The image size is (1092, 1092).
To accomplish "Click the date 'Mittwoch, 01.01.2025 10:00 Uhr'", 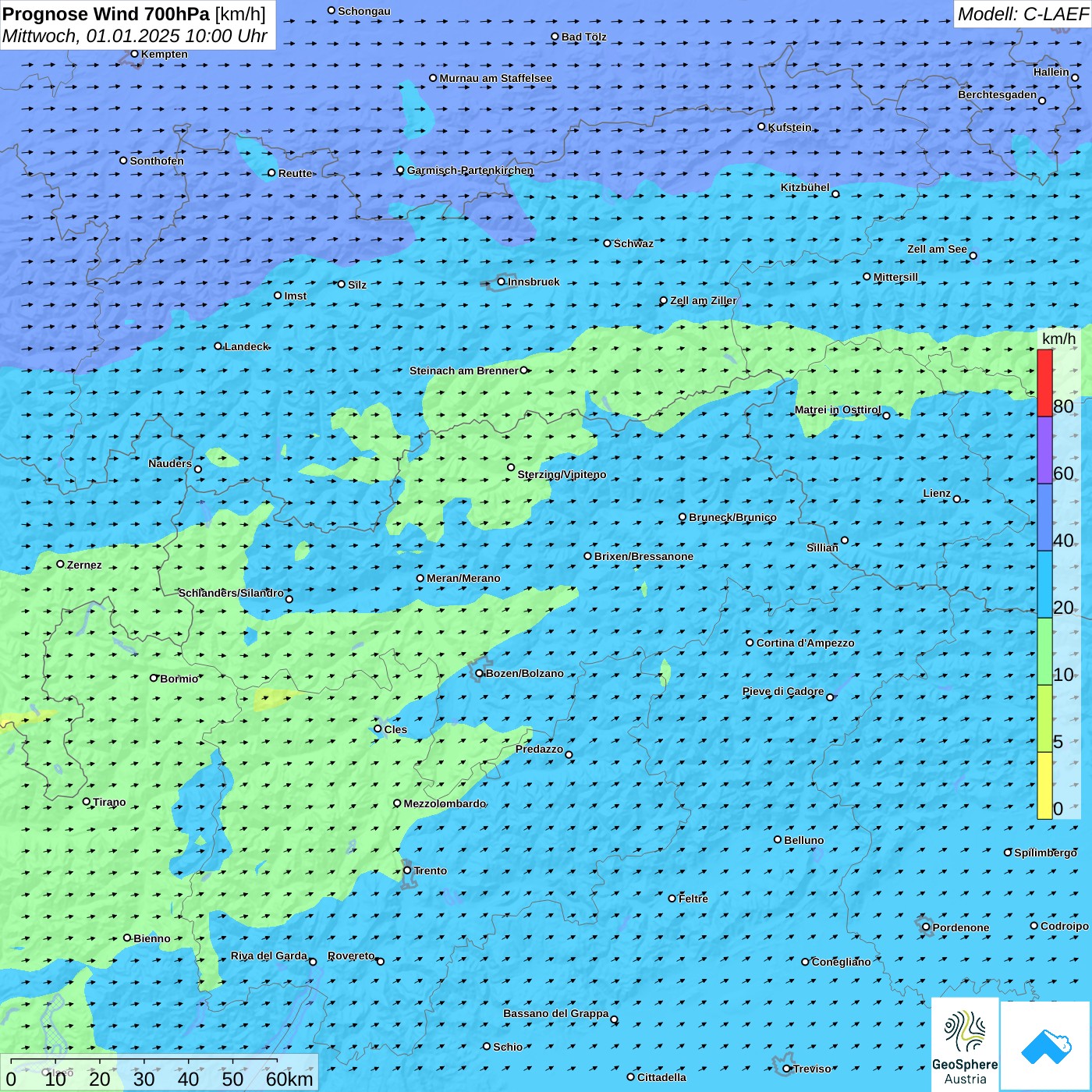I will click(135, 36).
